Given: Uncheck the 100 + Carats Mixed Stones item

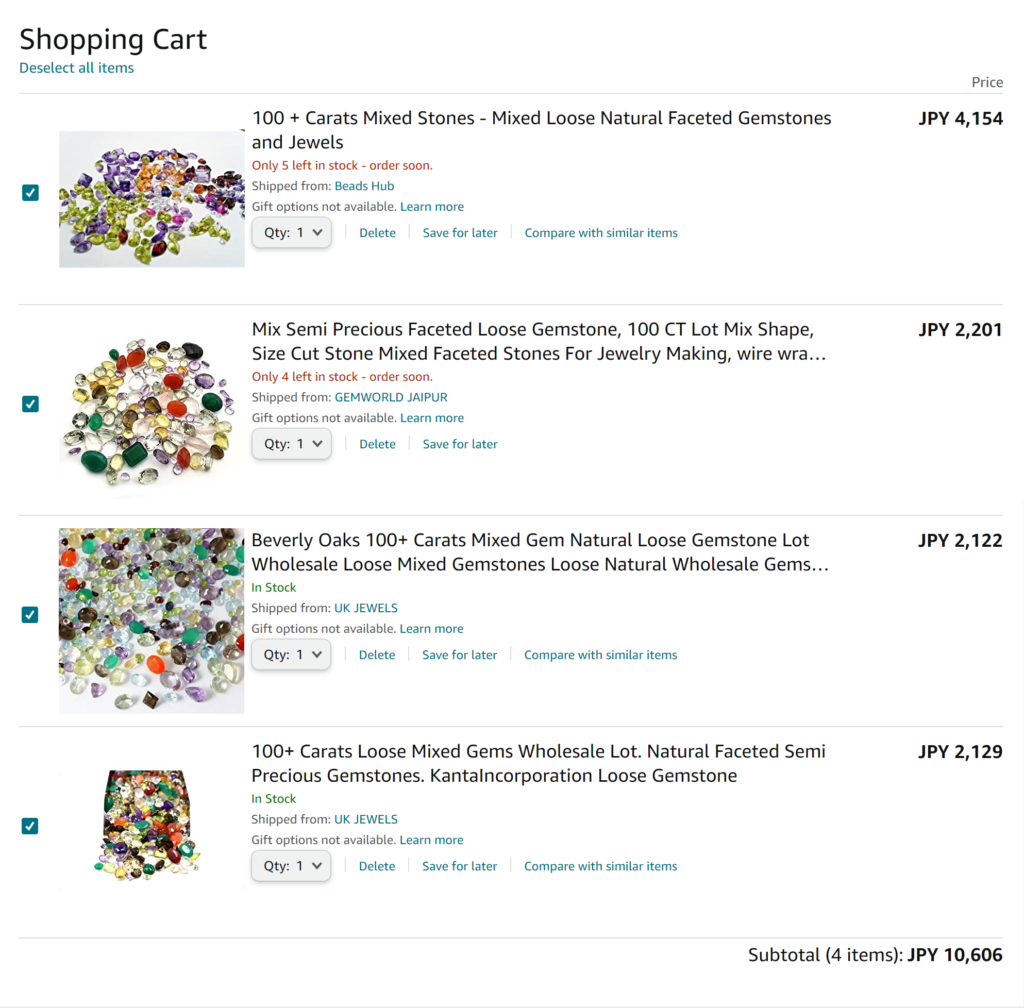Looking at the screenshot, I should point(30,193).
